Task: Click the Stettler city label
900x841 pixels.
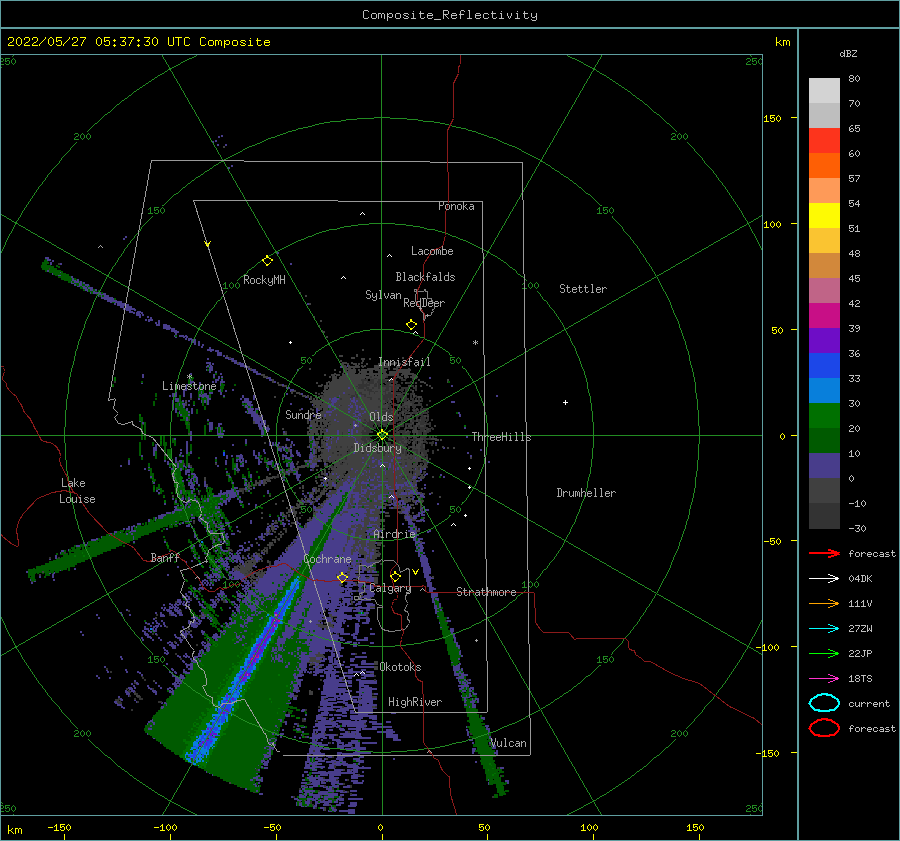Action: click(583, 289)
